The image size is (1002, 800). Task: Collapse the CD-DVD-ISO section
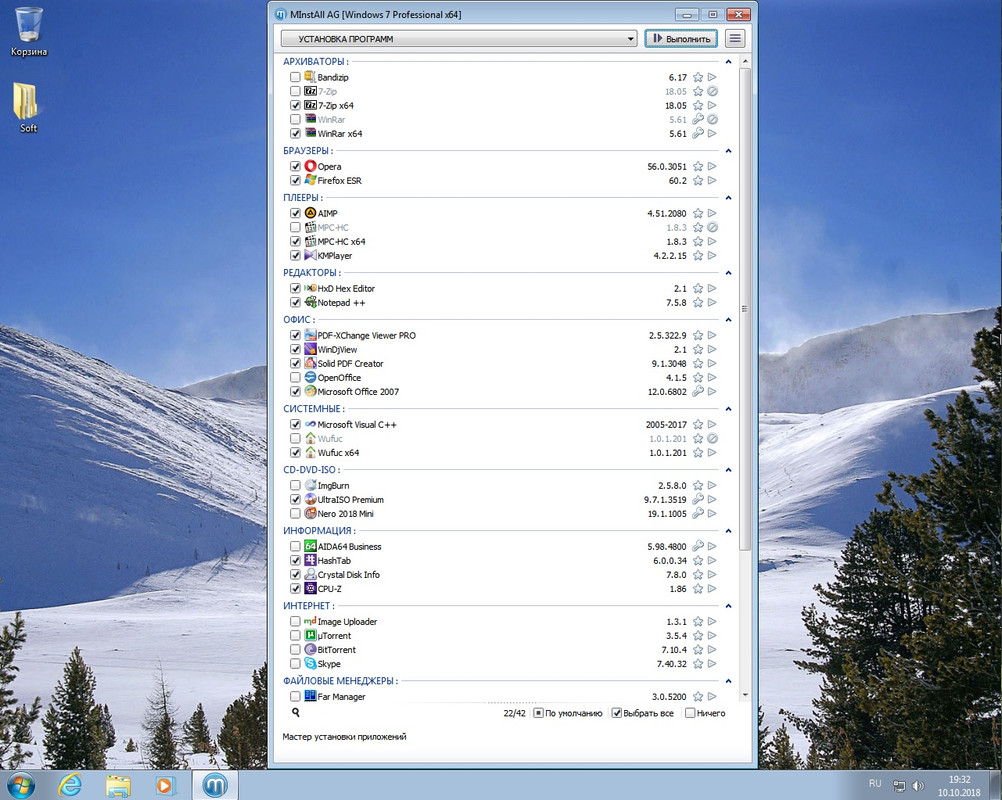point(728,470)
